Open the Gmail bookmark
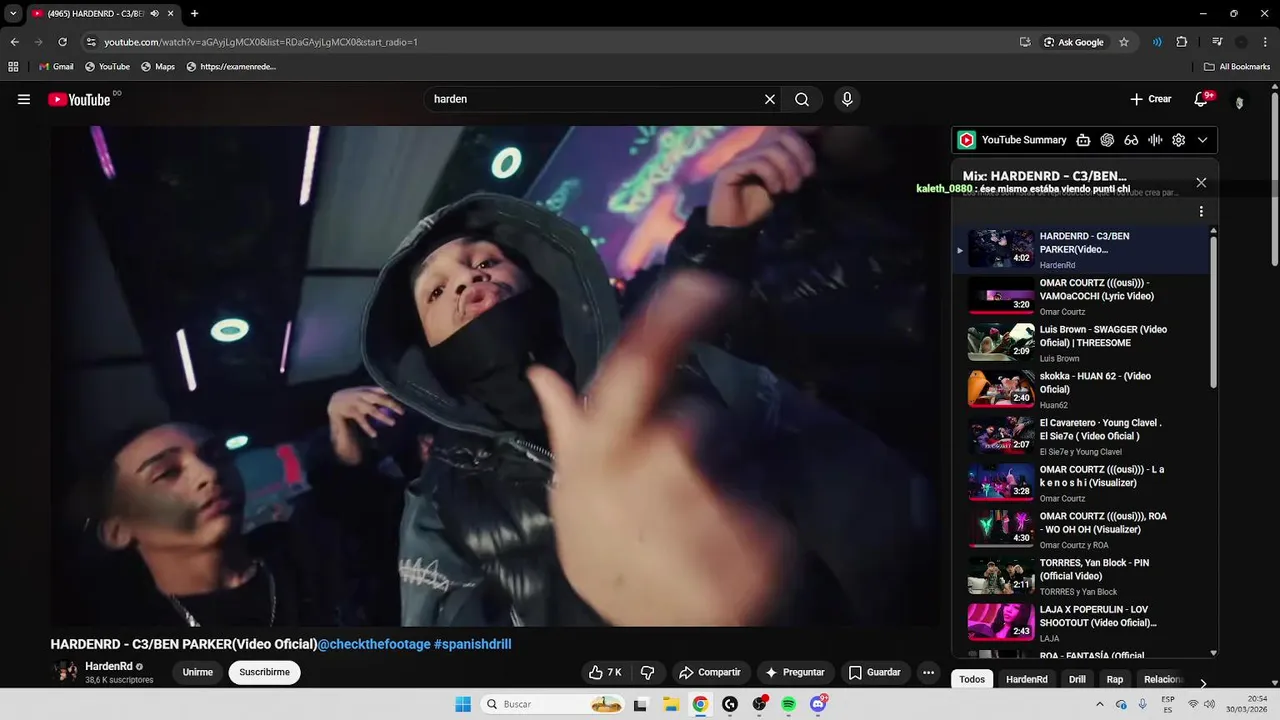This screenshot has width=1280, height=720. [x=56, y=67]
